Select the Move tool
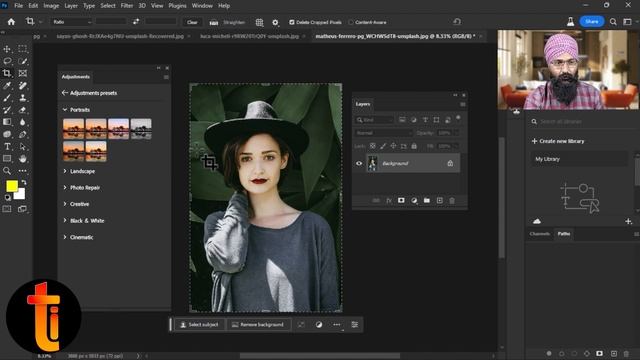 pos(7,49)
